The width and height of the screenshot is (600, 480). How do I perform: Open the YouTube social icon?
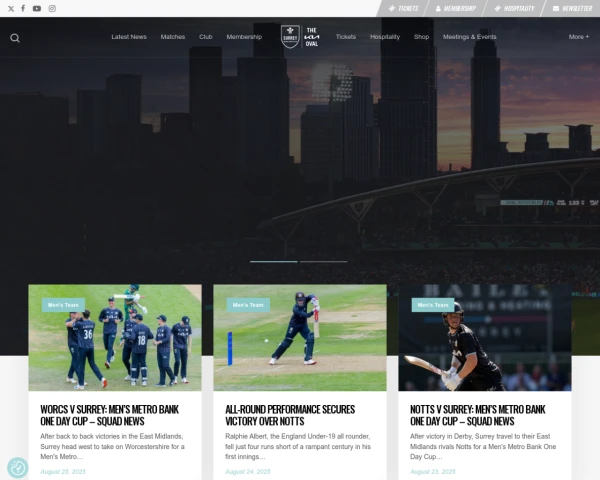37,8
